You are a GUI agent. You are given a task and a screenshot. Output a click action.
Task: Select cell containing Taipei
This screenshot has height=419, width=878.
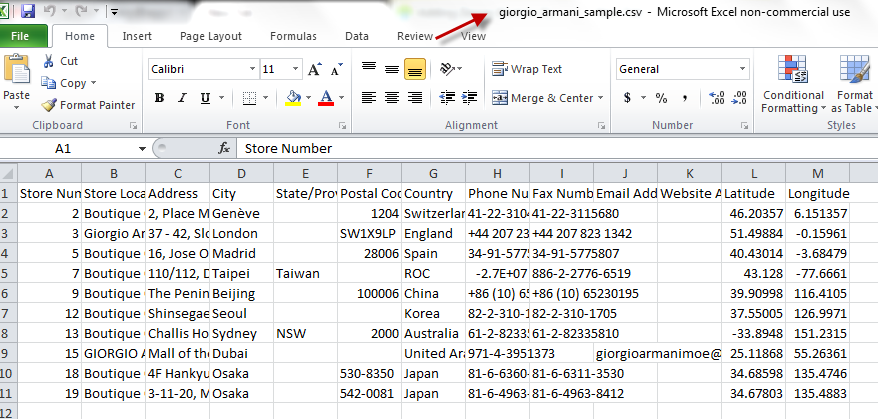[x=242, y=273]
